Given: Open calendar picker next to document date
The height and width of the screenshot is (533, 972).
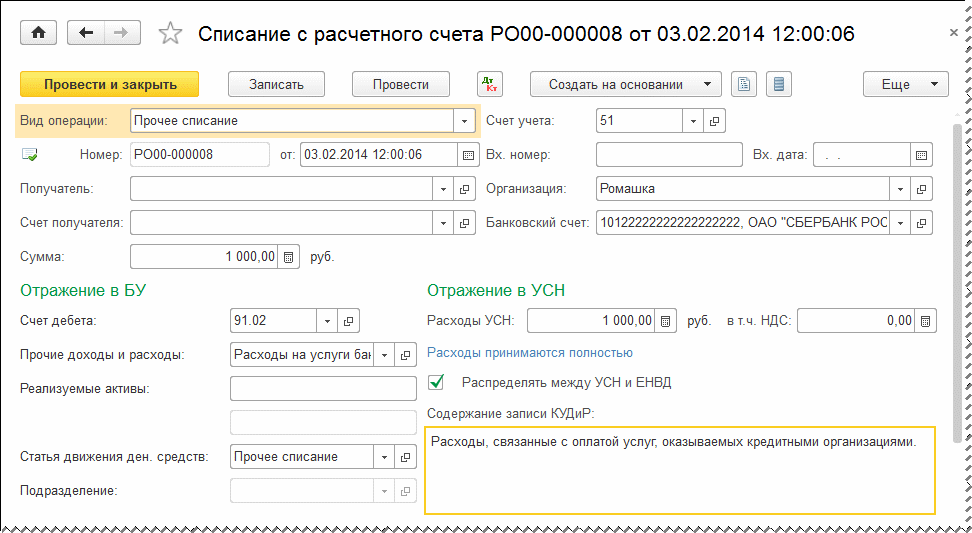Looking at the screenshot, I should [467, 155].
